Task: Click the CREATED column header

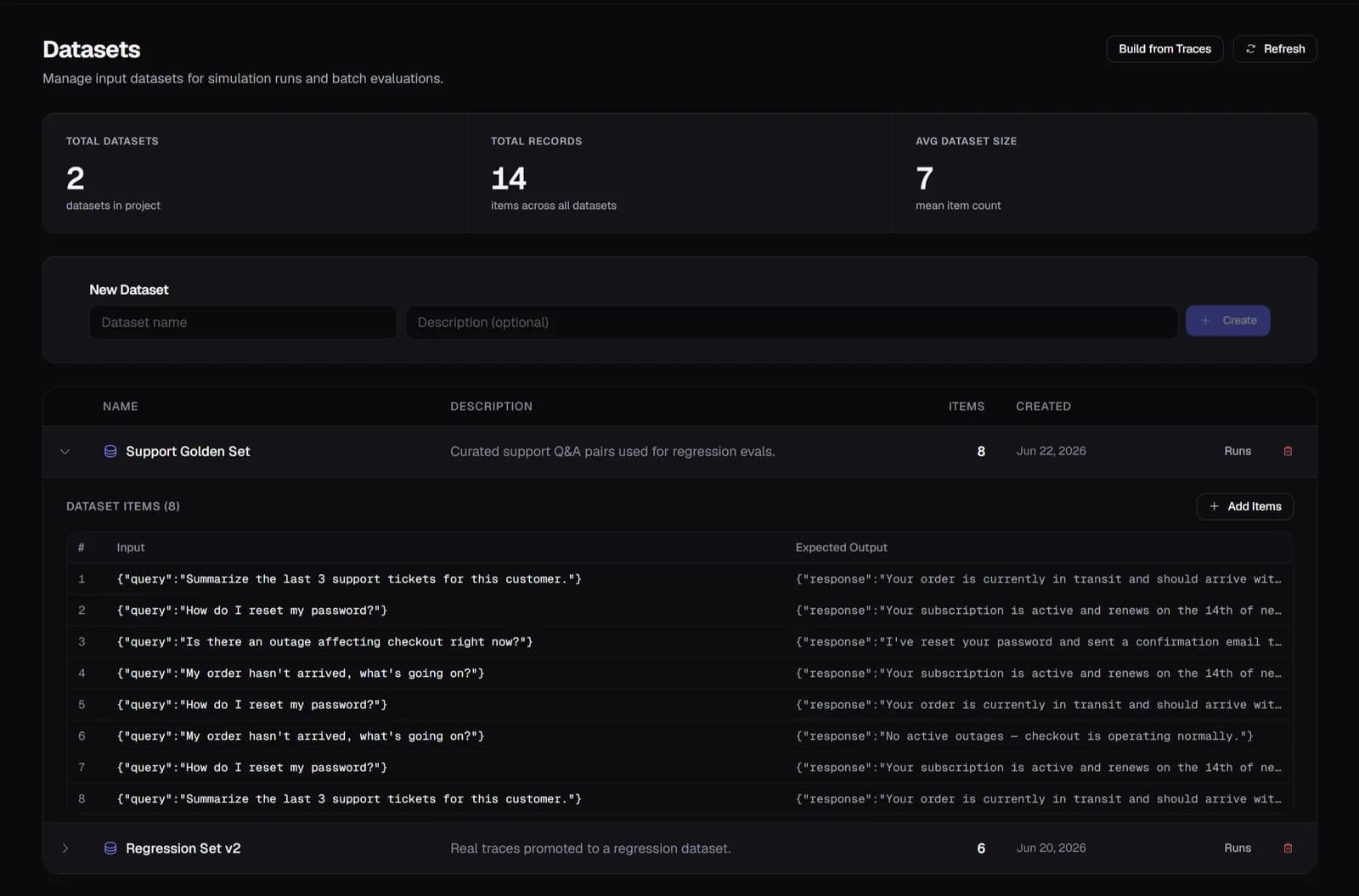Action: point(1043,406)
